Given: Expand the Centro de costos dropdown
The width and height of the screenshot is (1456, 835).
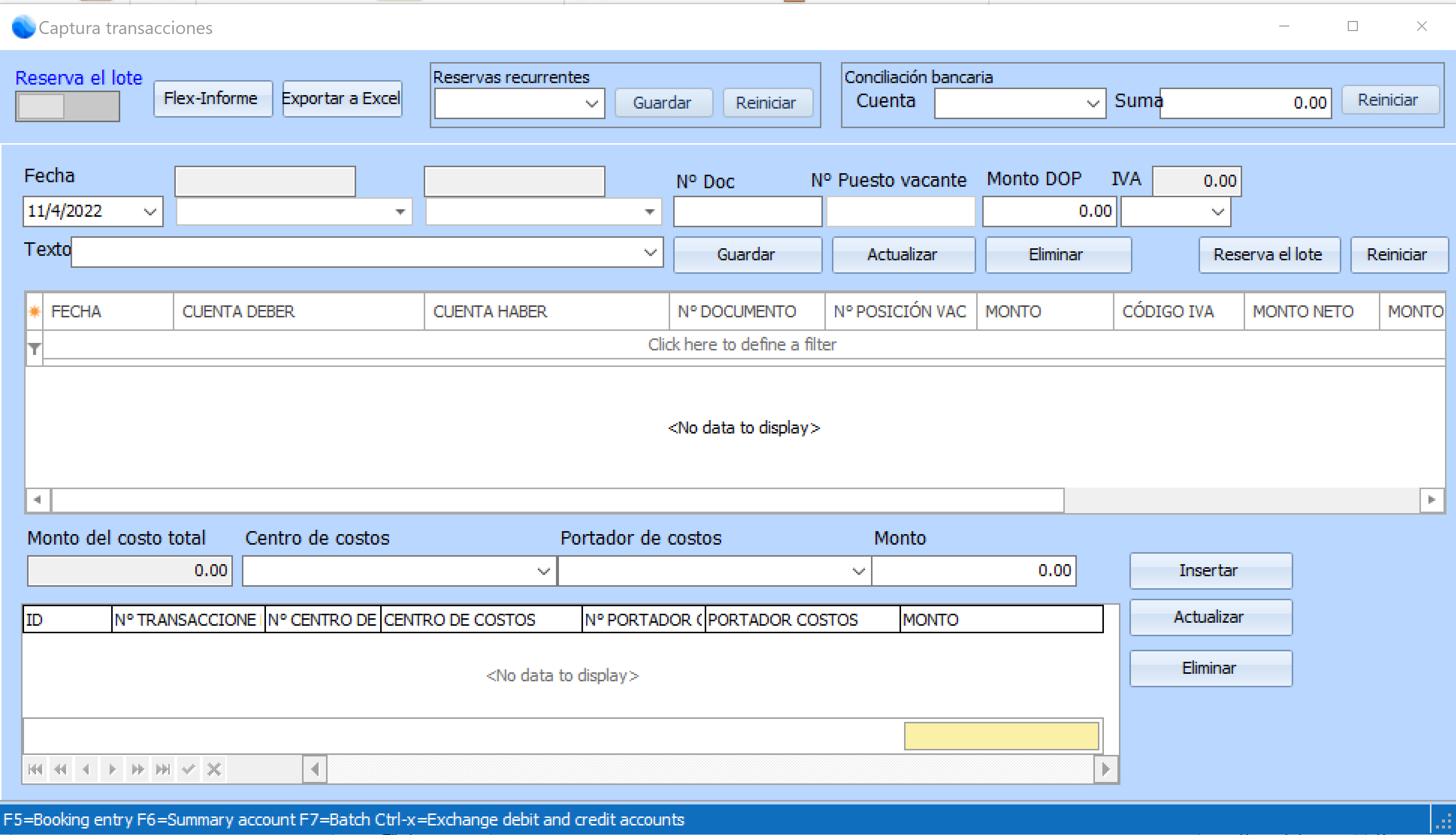Looking at the screenshot, I should point(543,571).
